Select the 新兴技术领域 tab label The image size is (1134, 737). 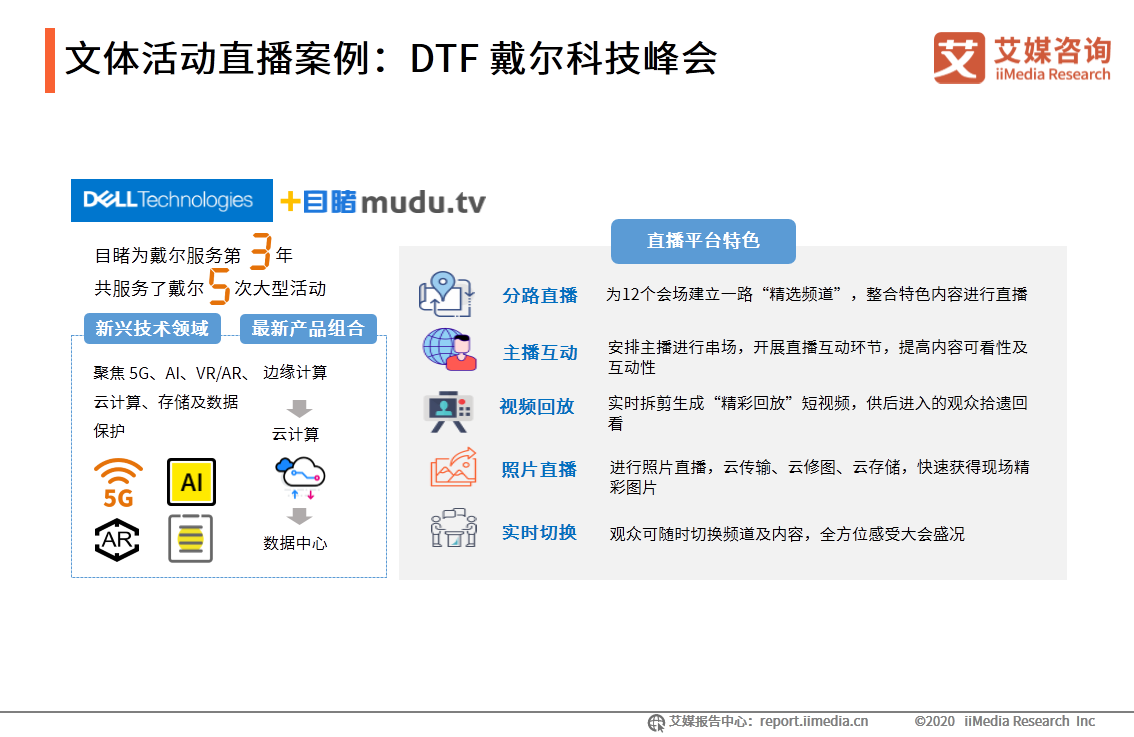153,328
